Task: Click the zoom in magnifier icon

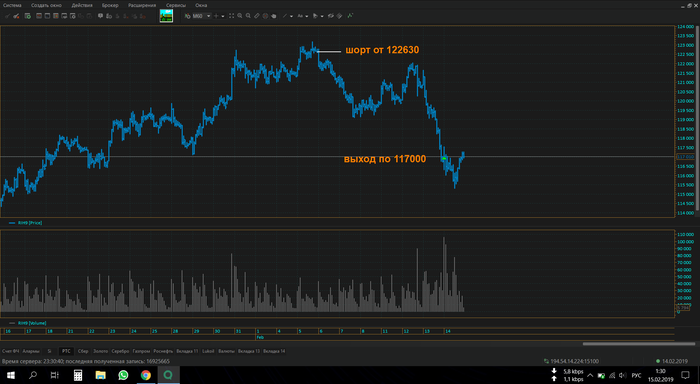Action: tap(240, 16)
